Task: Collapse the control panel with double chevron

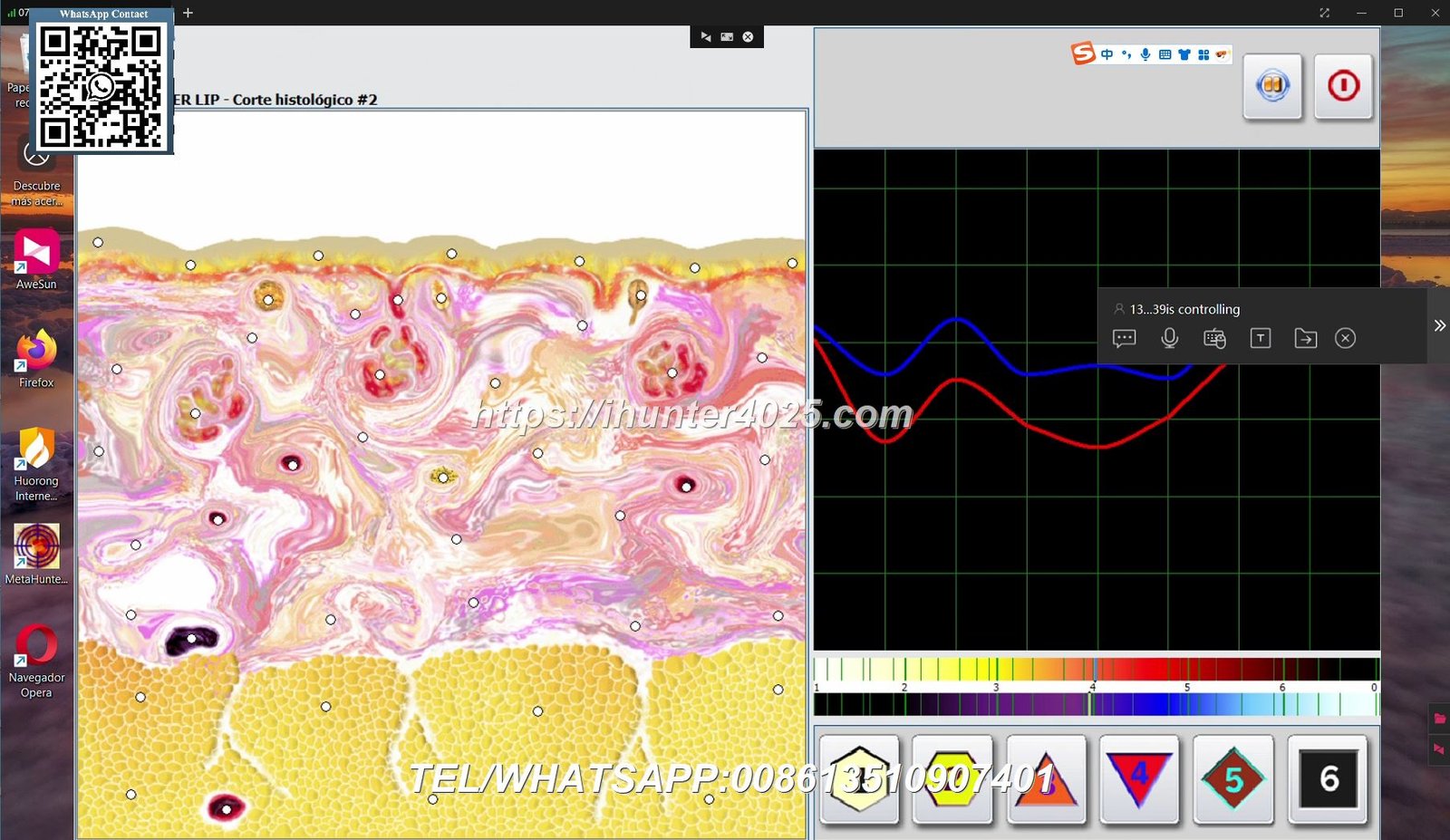Action: (1439, 325)
